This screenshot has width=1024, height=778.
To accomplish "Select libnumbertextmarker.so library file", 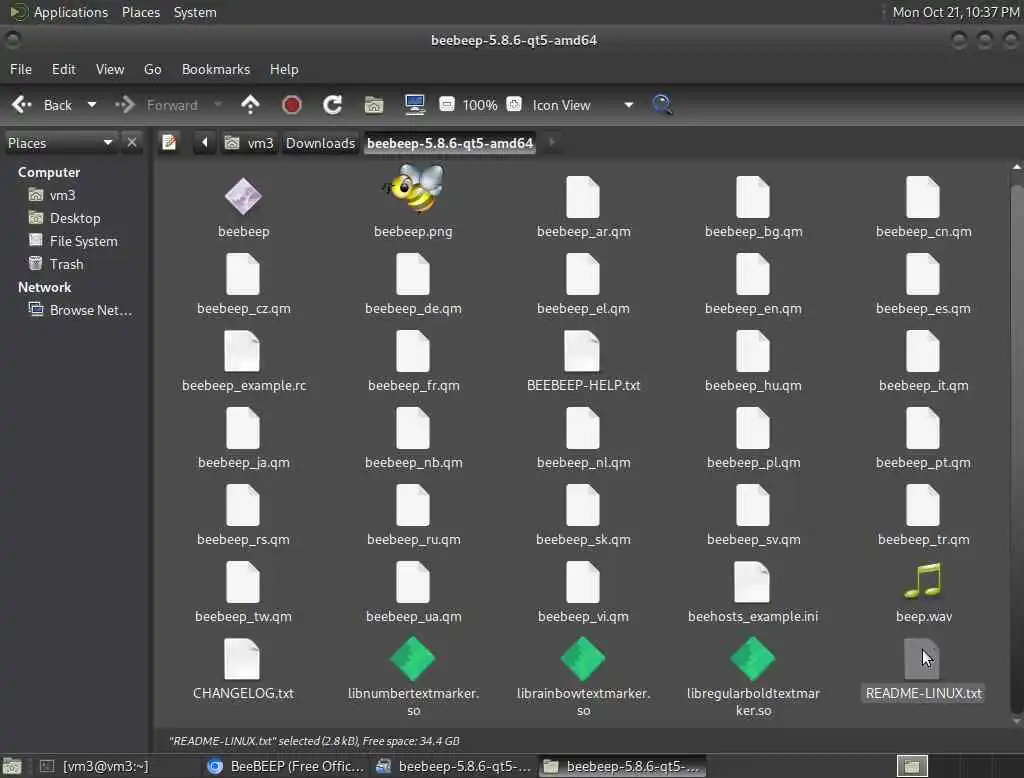I will 413,658.
